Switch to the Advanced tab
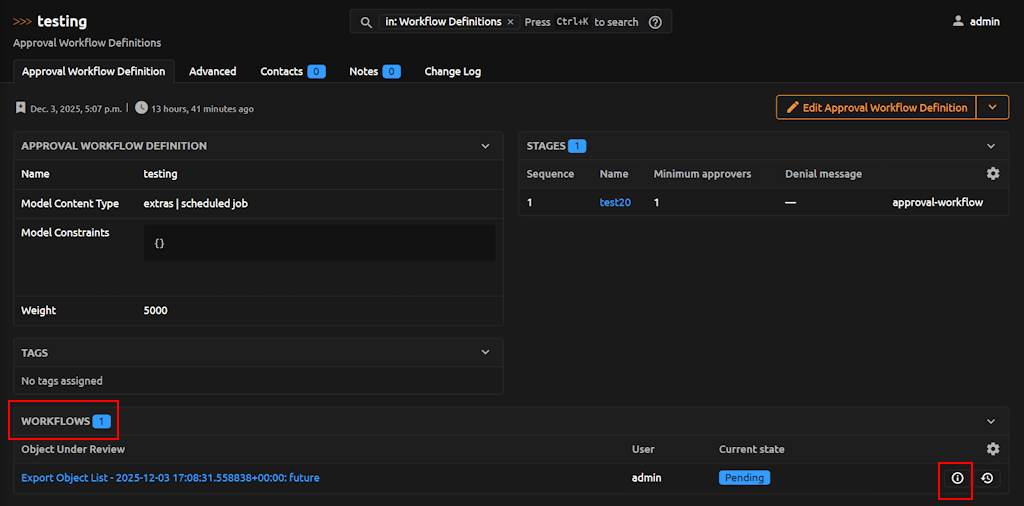1024x506 pixels. tap(212, 72)
